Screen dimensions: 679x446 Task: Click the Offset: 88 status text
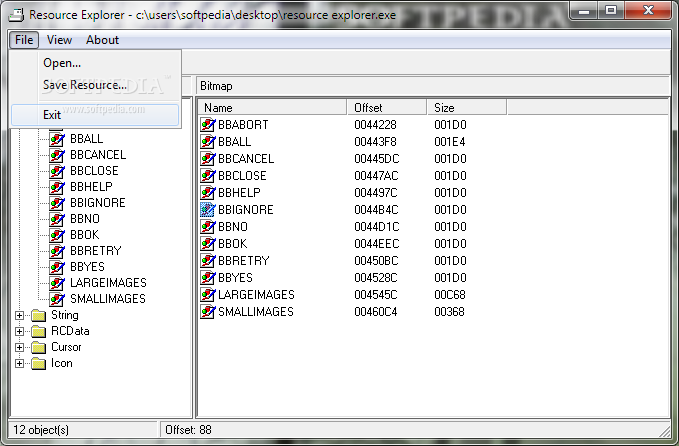point(188,430)
